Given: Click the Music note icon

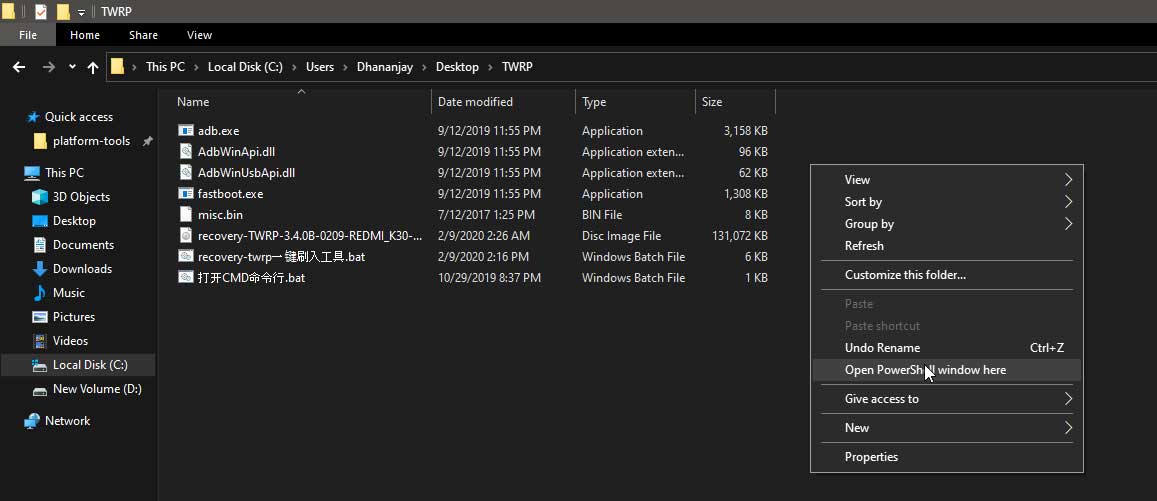Looking at the screenshot, I should pos(40,293).
